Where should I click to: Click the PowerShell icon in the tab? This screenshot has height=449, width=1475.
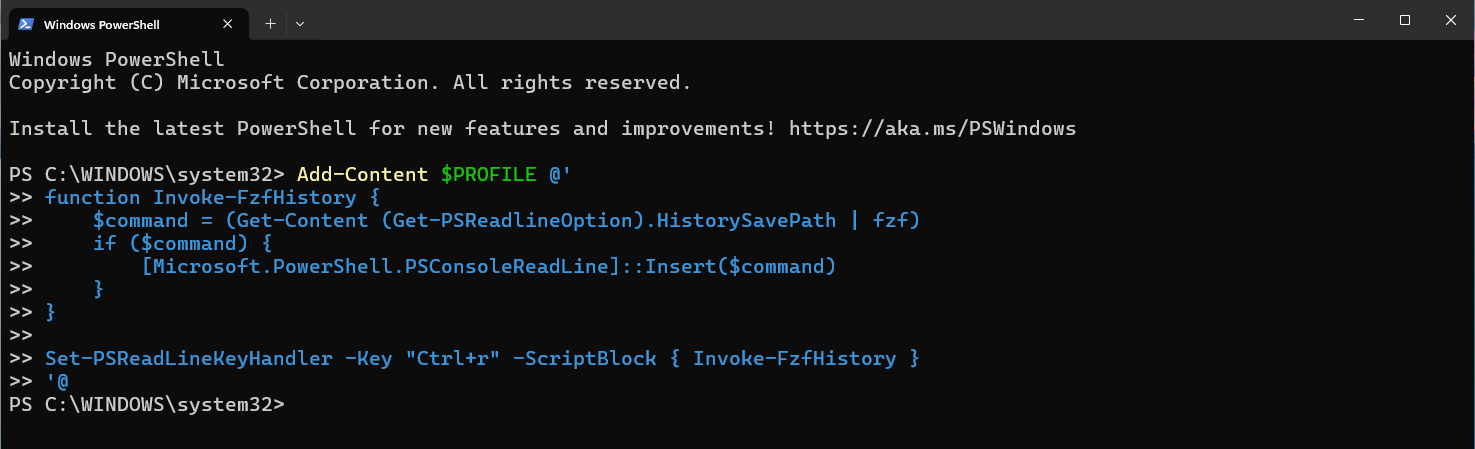tap(26, 23)
